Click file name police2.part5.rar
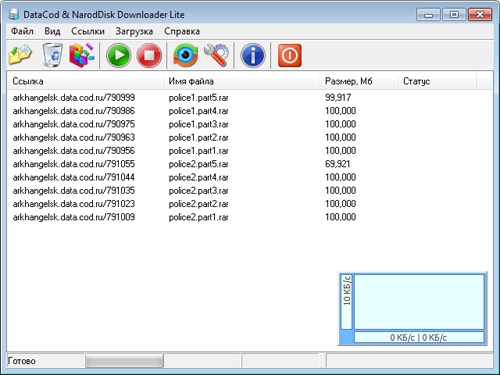The image size is (500, 375). click(x=198, y=164)
